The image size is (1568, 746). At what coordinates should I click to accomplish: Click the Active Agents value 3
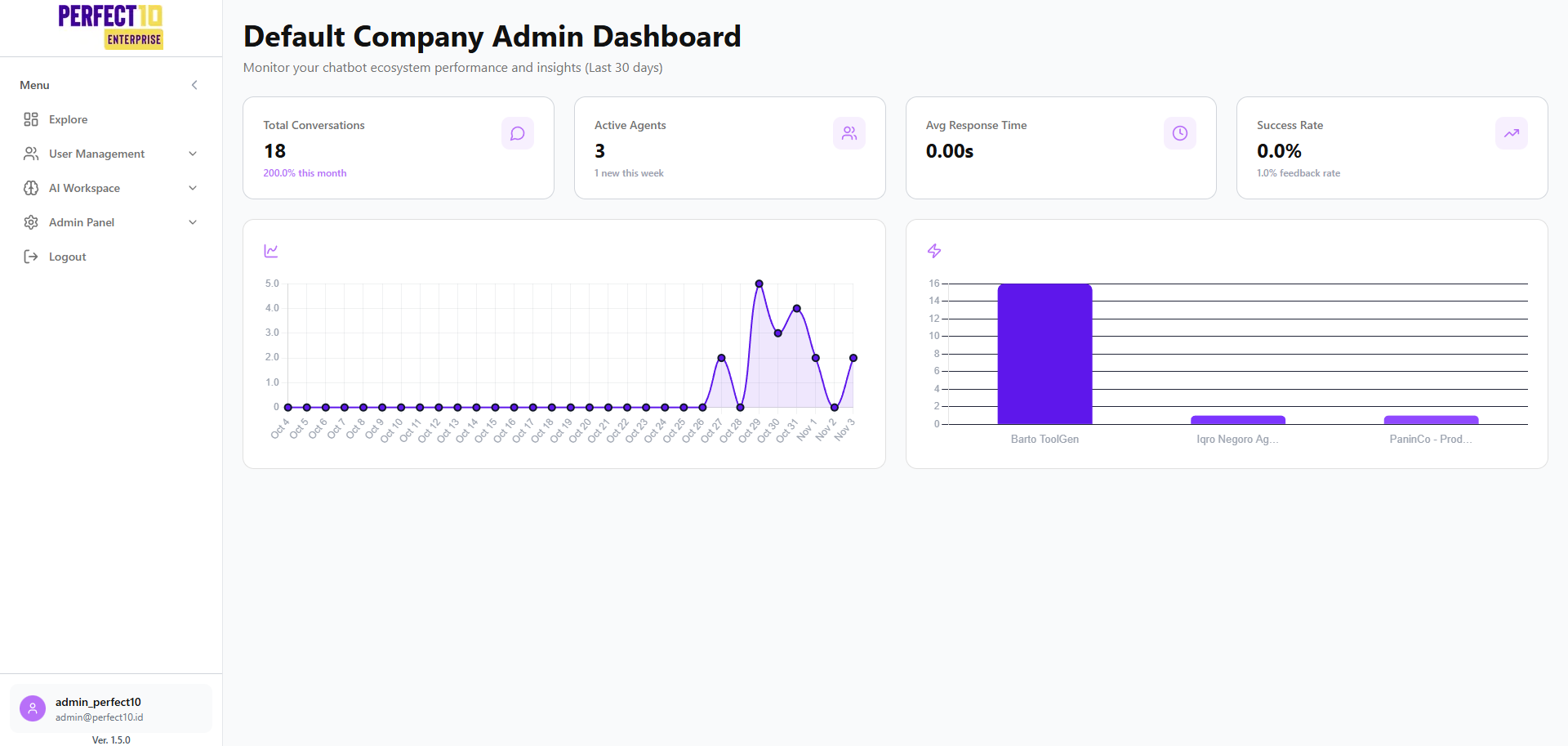click(x=600, y=151)
